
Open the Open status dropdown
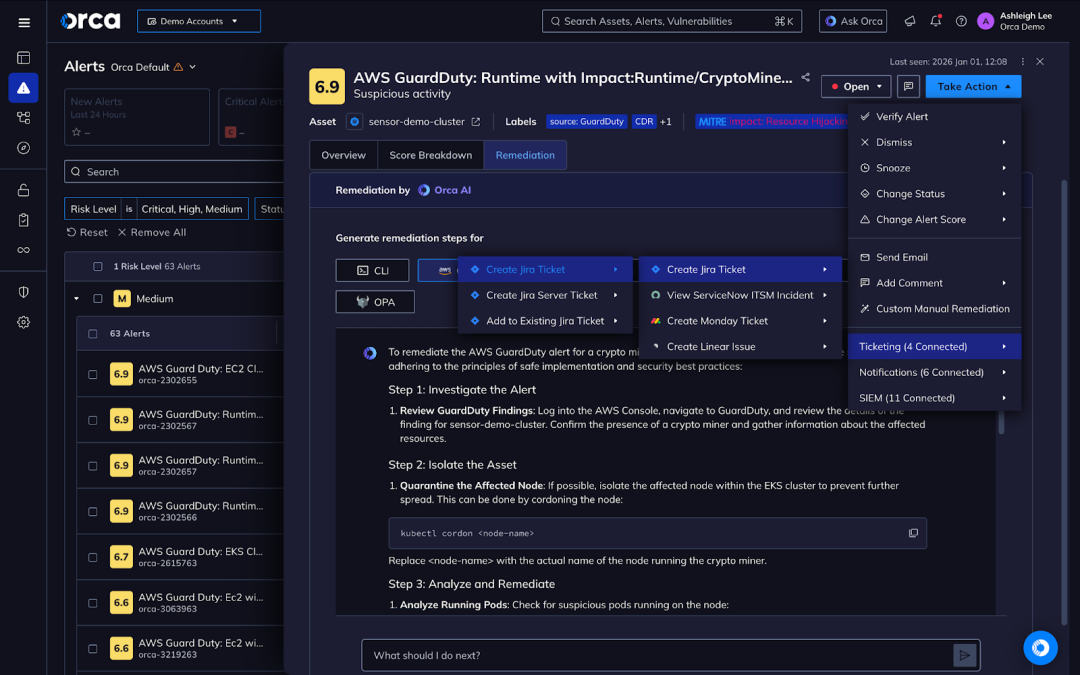tap(855, 86)
